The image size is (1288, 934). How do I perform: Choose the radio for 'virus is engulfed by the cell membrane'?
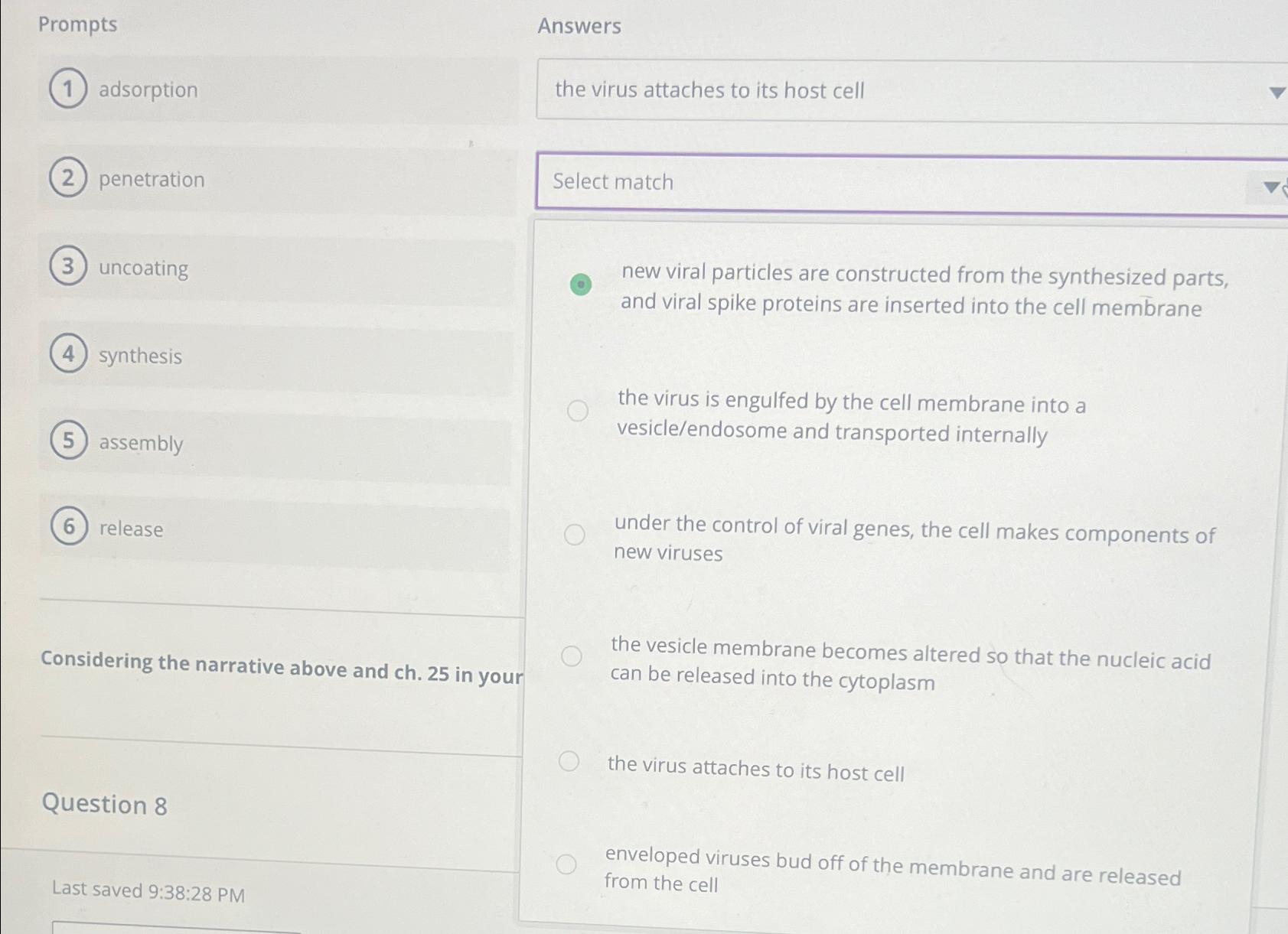pyautogui.click(x=578, y=411)
